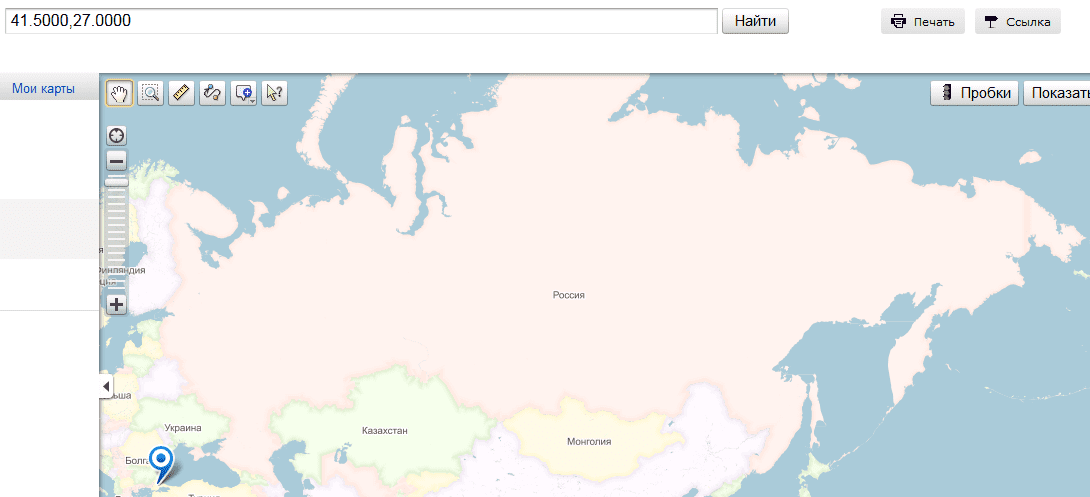Viewport: 1090px width, 497px height.
Task: Click the zoom level slider handle
Action: pos(117,181)
